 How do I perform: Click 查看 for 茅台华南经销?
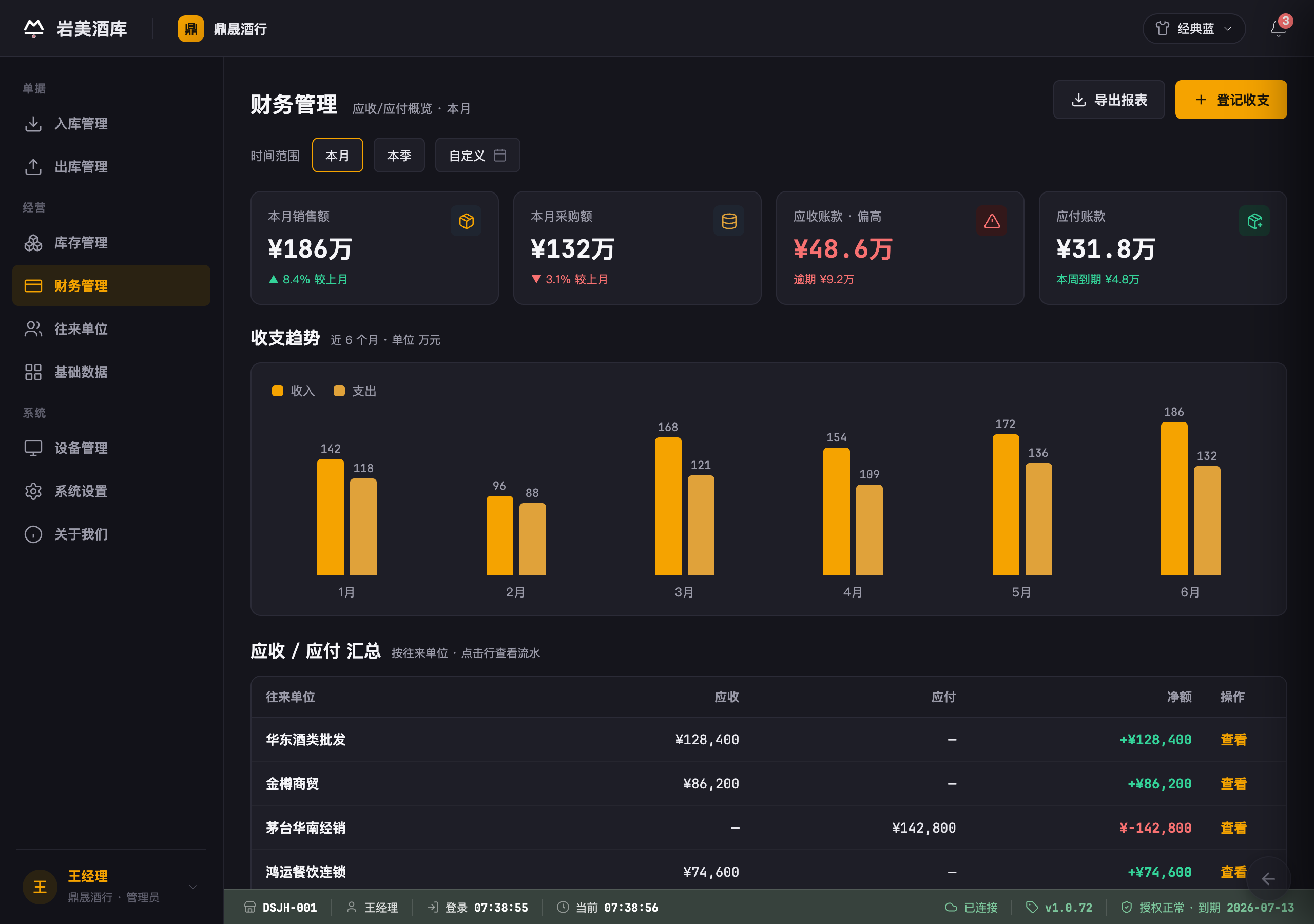click(1233, 828)
